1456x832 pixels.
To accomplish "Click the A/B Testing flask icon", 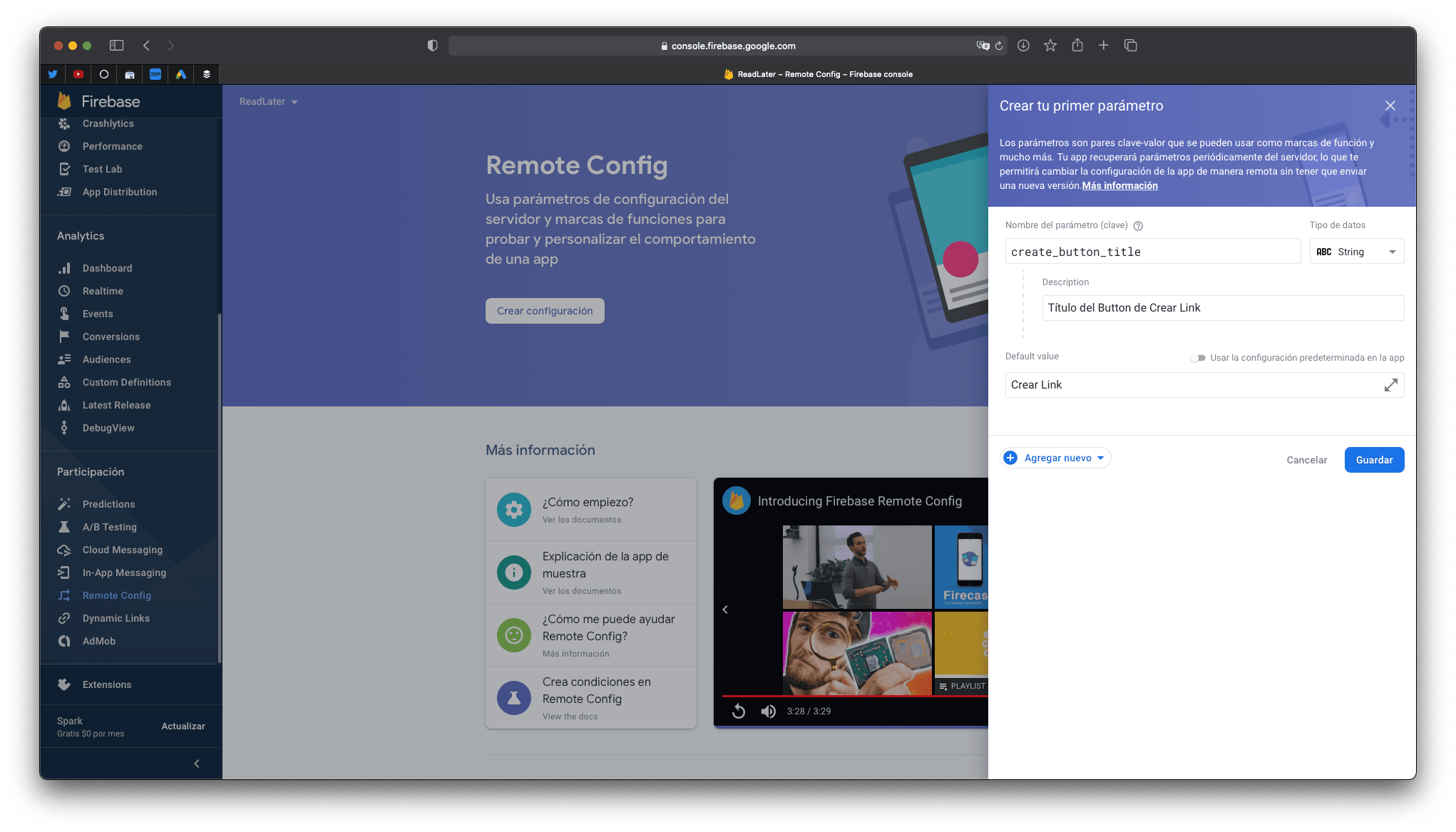I will [64, 527].
